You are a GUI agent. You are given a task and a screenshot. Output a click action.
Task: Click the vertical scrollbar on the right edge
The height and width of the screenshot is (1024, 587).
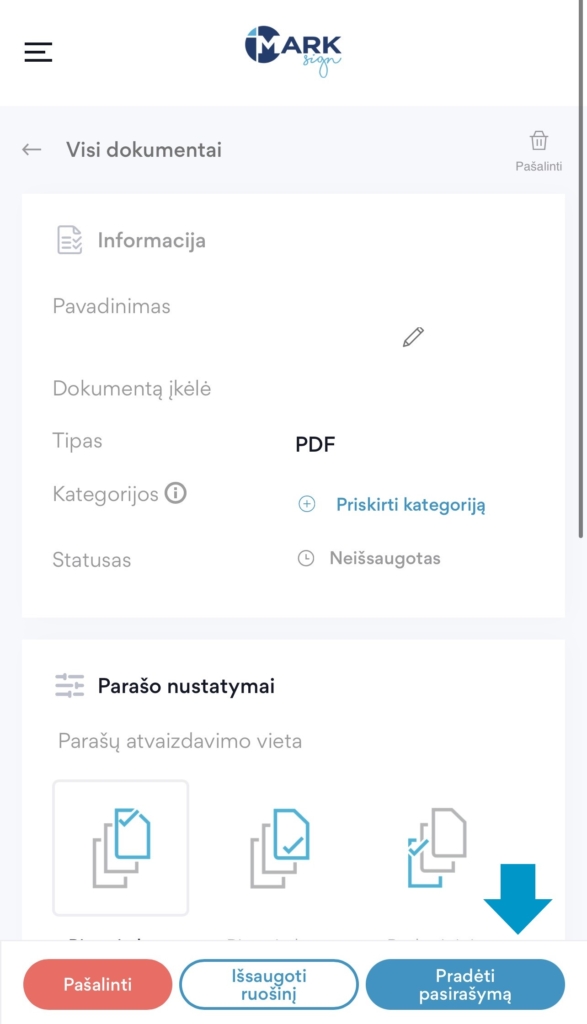580,268
